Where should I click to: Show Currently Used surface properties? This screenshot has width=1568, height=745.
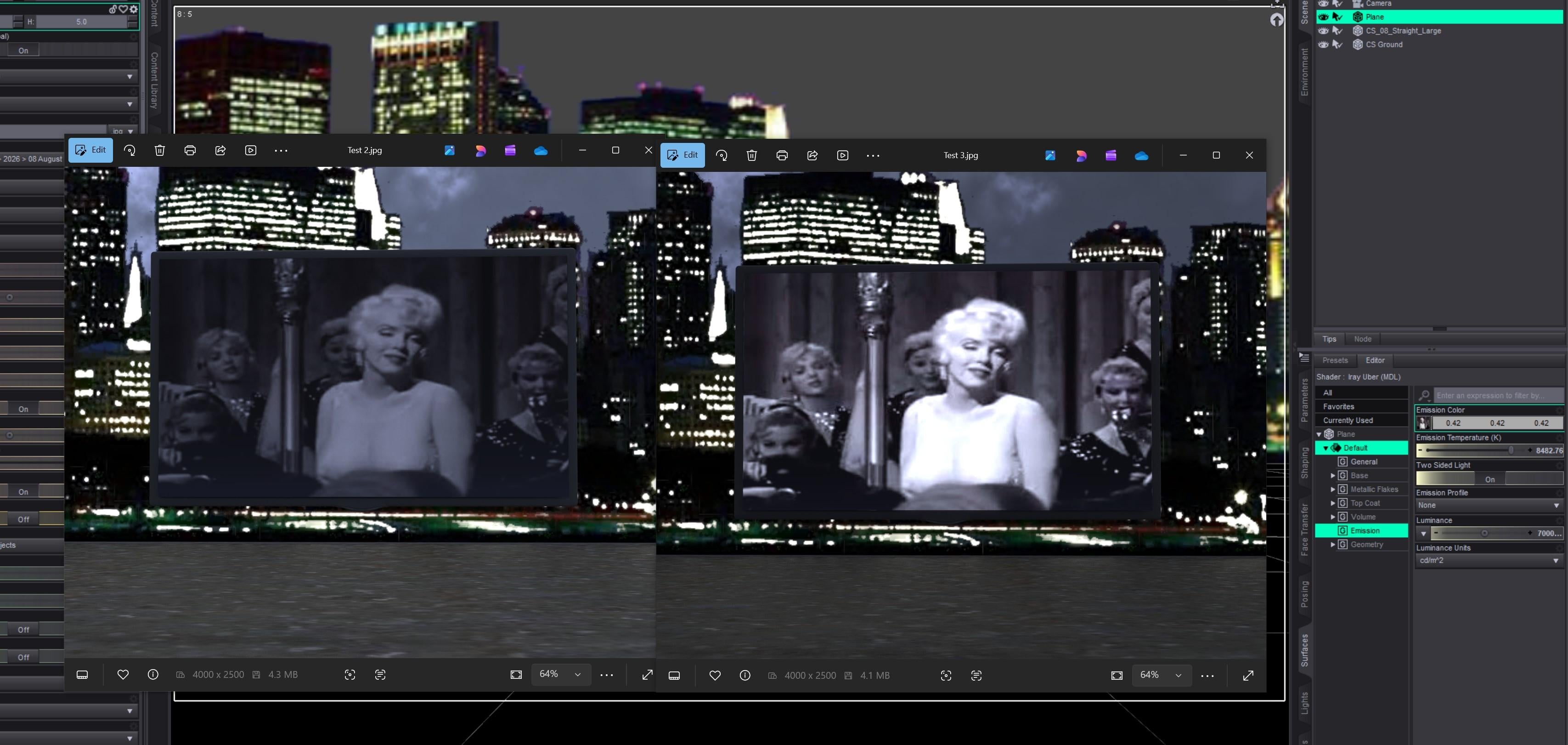(x=1361, y=421)
